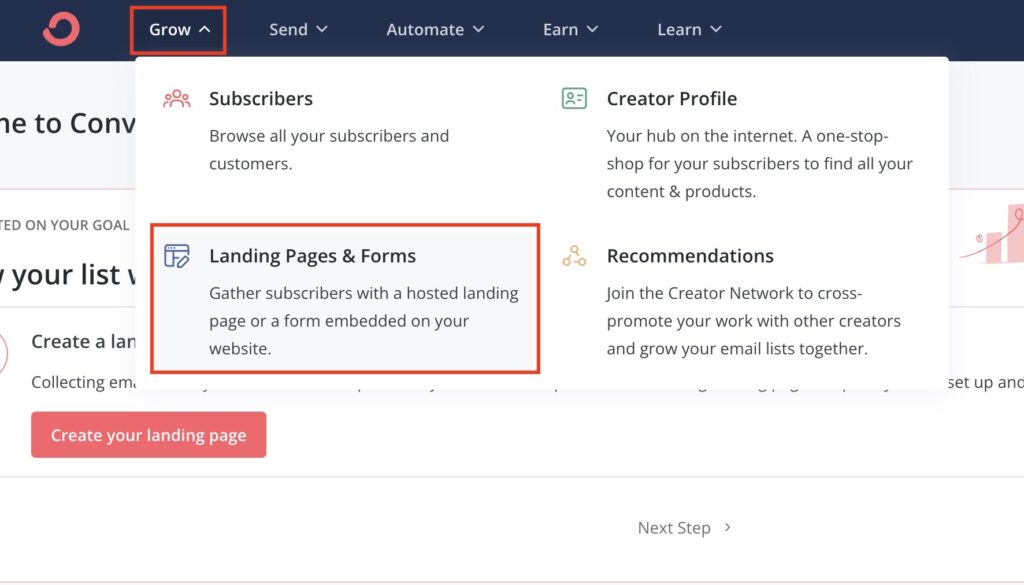Click Create your landing page button
Viewport: 1024px width, 585px height.
149,435
